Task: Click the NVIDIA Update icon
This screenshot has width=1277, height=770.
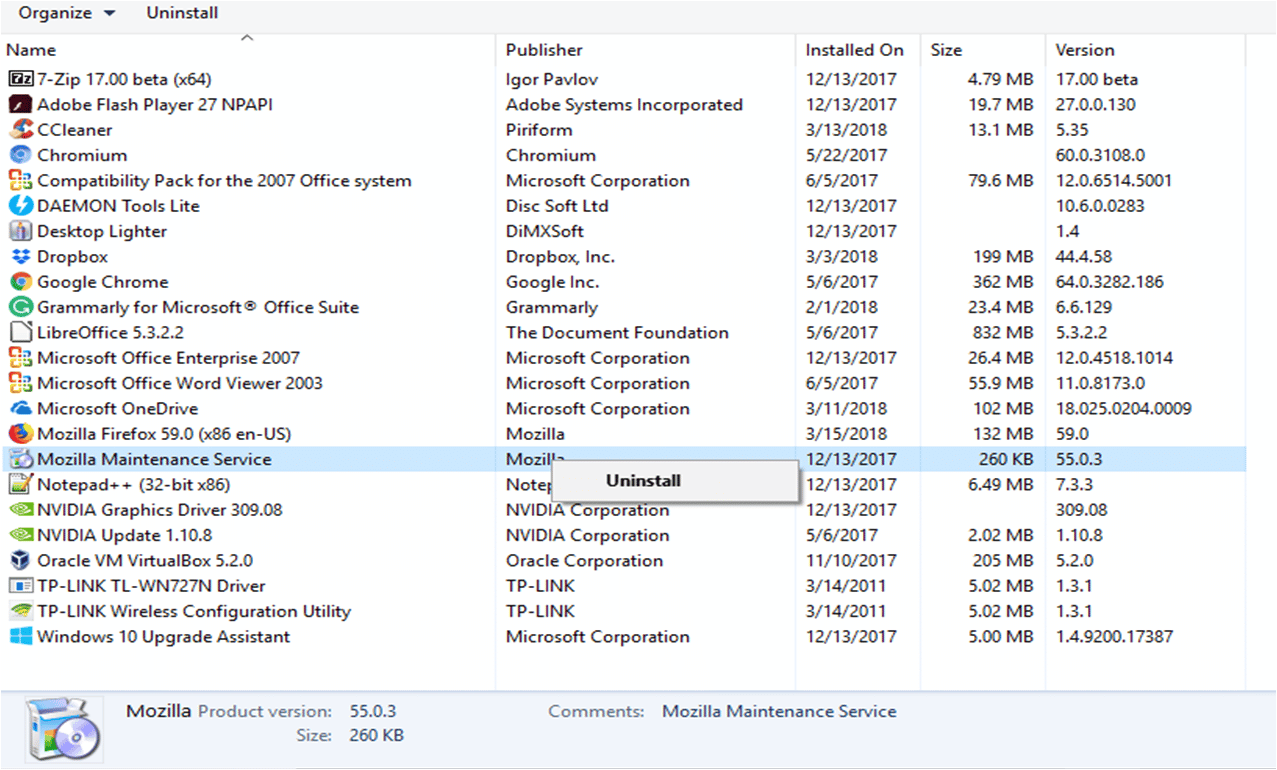Action: 21,535
